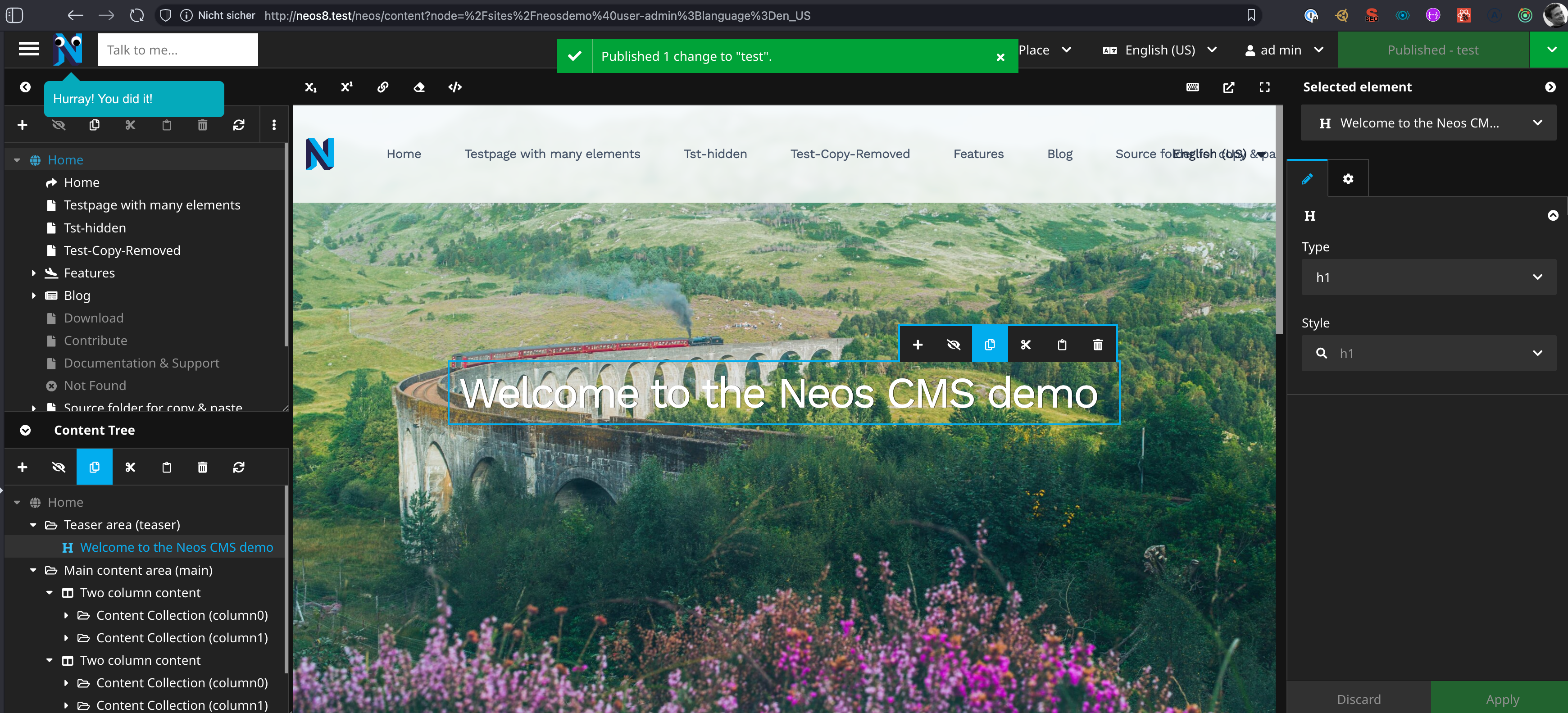Cut headline via inline toolbar scissors

click(1026, 345)
